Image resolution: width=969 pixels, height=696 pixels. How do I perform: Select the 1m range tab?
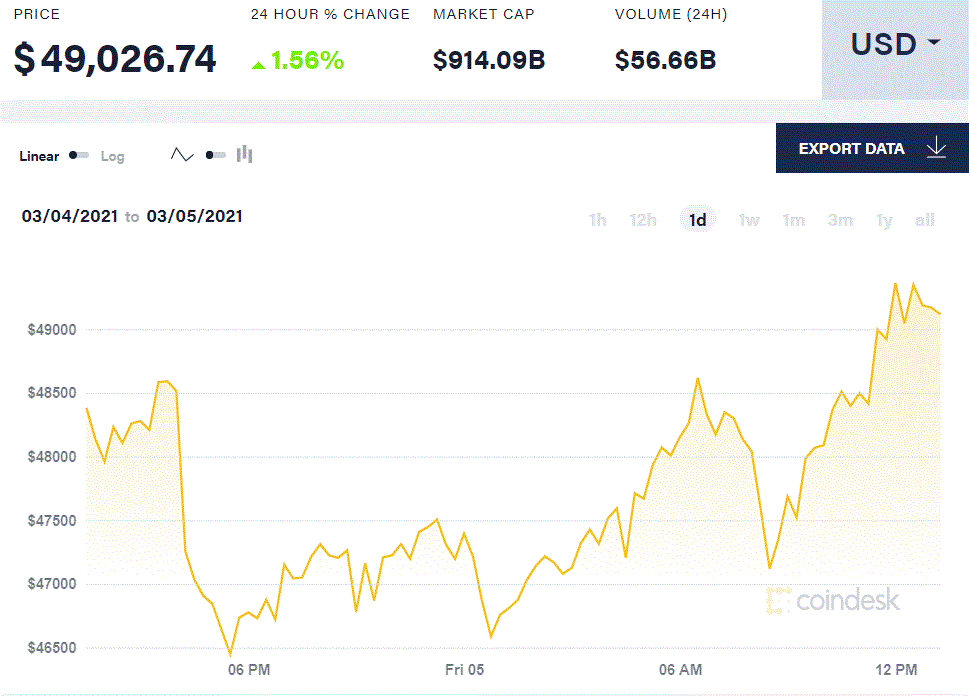click(x=793, y=219)
